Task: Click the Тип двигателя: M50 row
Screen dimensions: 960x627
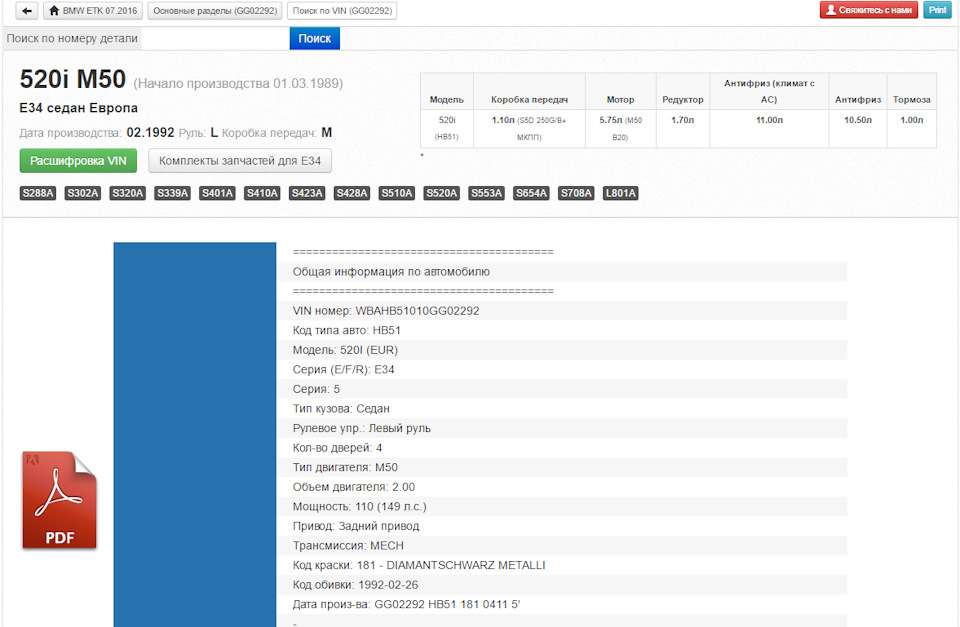Action: pos(562,467)
